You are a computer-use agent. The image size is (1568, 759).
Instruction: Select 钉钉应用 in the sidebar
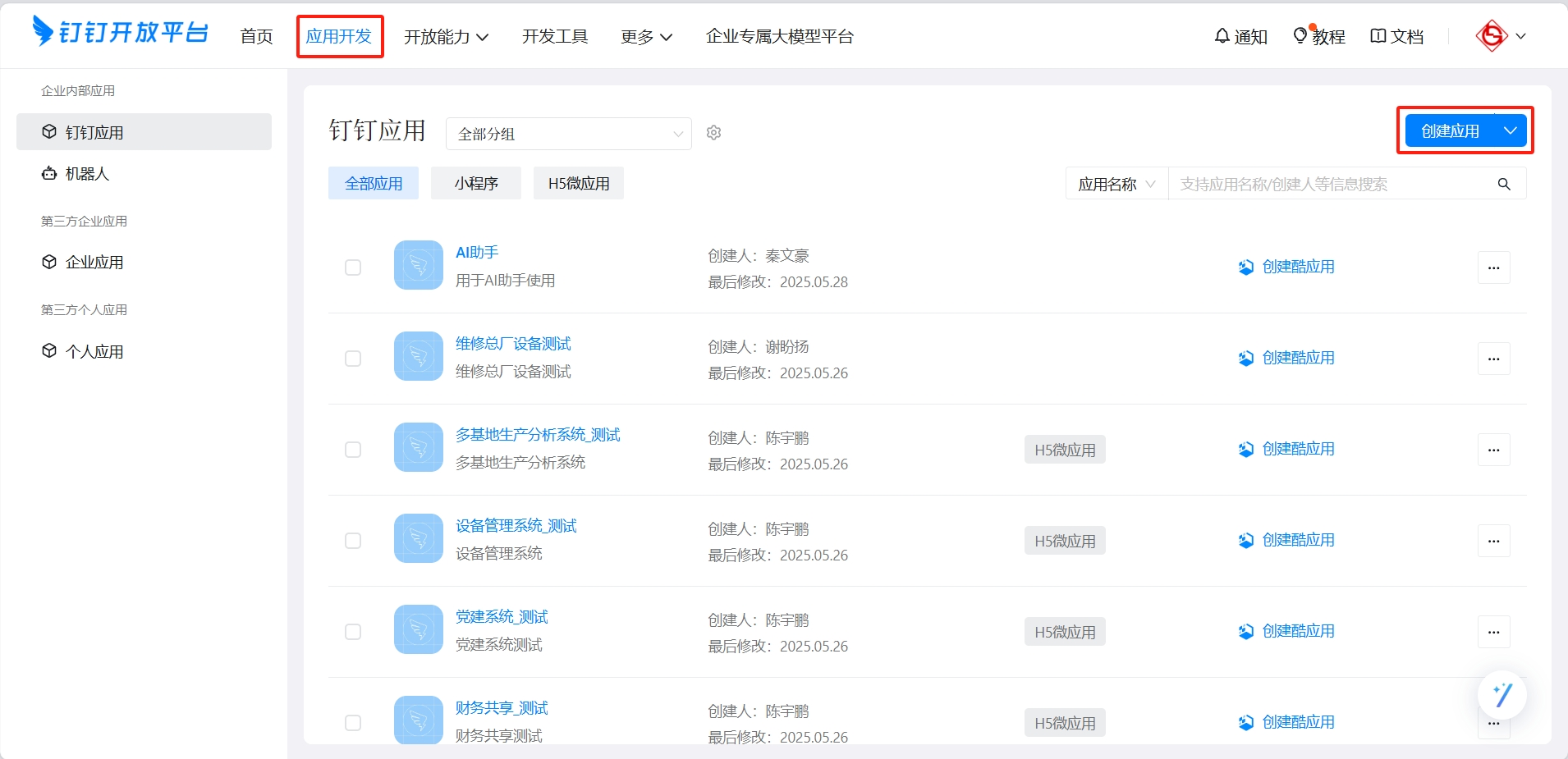point(144,132)
